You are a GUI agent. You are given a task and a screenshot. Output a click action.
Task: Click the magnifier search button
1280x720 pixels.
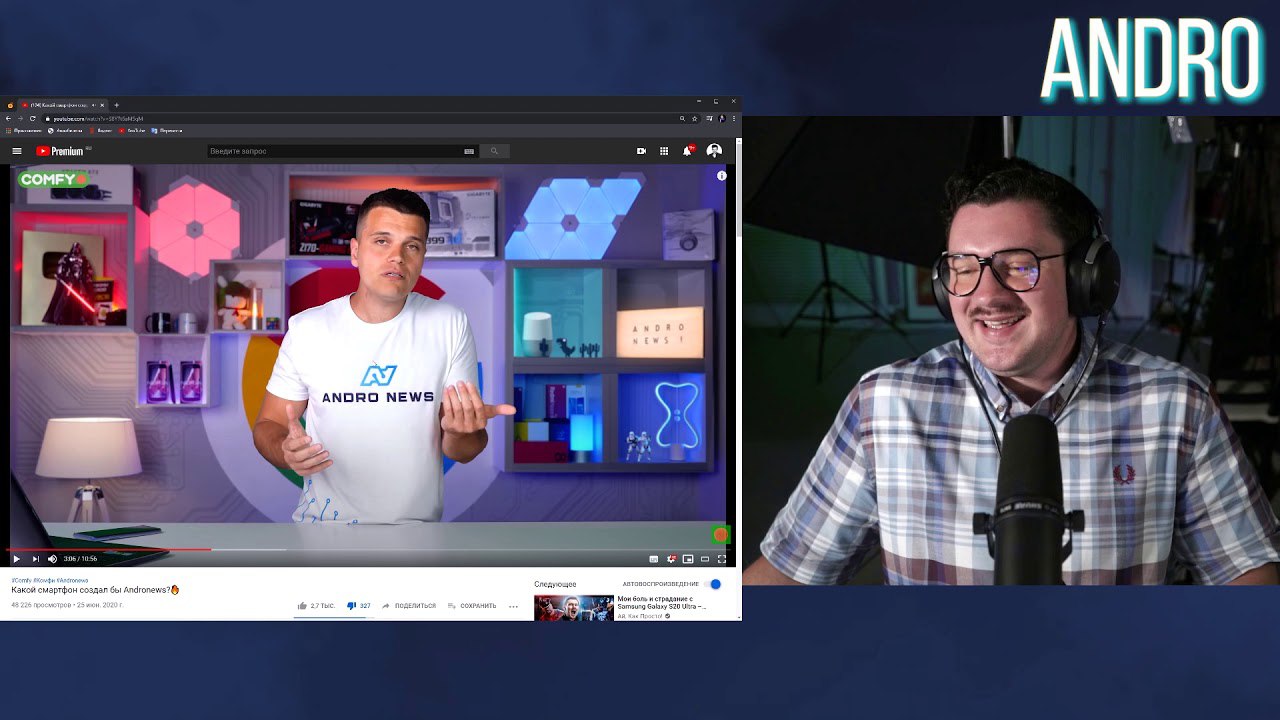pyautogui.click(x=494, y=151)
